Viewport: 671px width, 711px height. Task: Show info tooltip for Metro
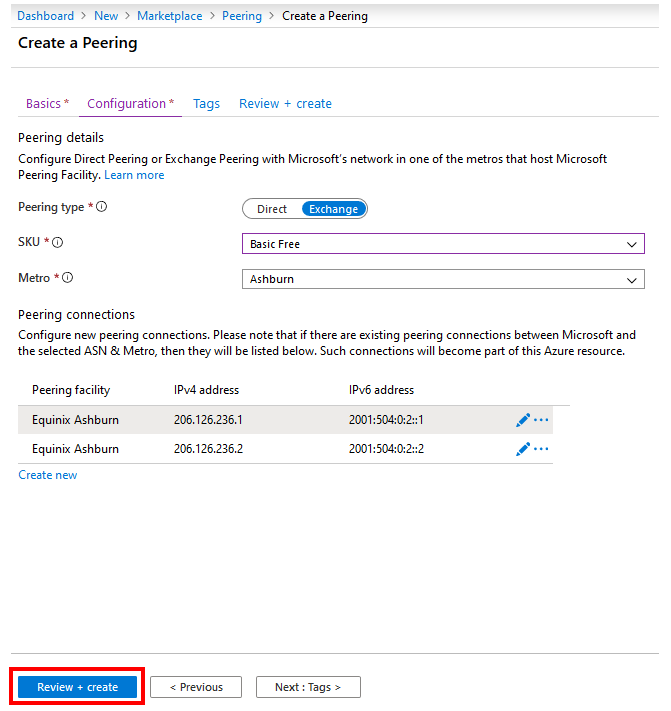click(x=67, y=278)
